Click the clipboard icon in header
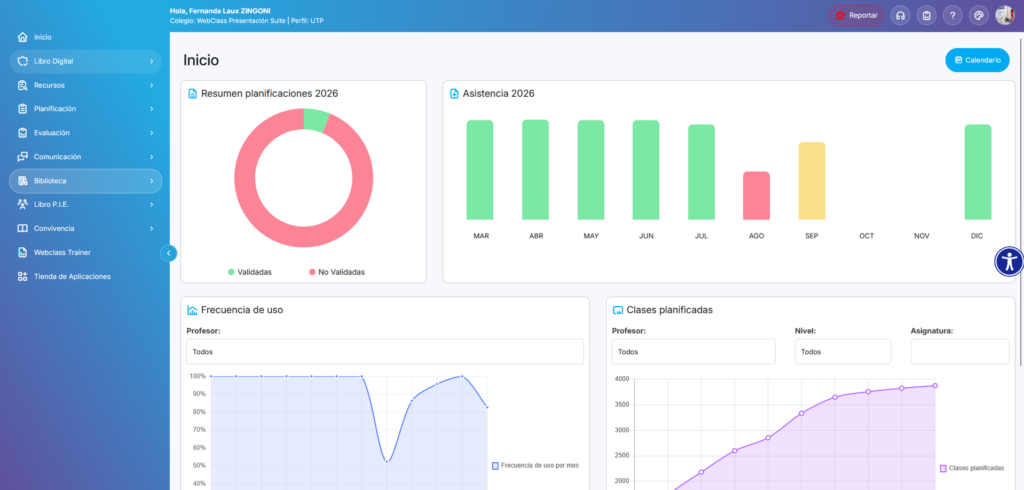 tap(927, 15)
